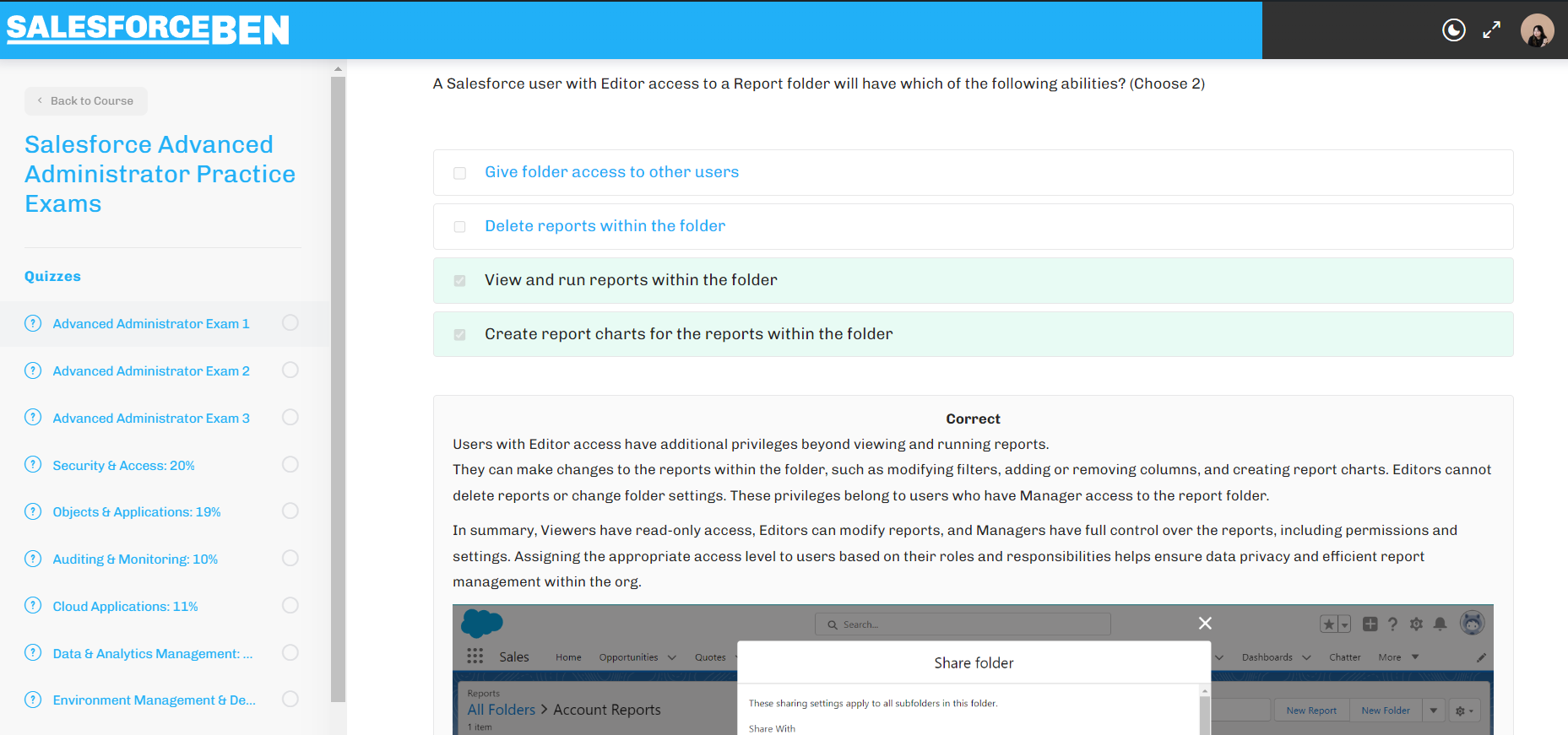Toggle 'Create report charts' checkbox
The image size is (1568, 735).
459,335
